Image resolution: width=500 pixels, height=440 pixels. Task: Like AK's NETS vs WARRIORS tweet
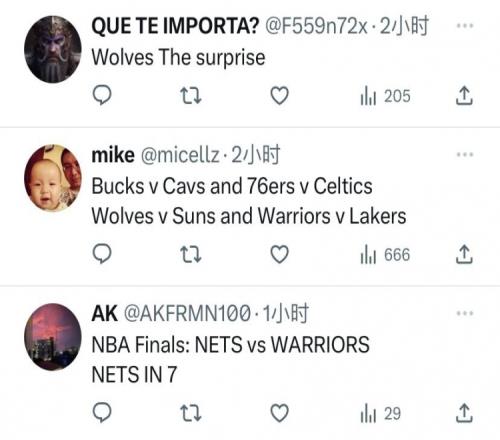[x=279, y=414]
